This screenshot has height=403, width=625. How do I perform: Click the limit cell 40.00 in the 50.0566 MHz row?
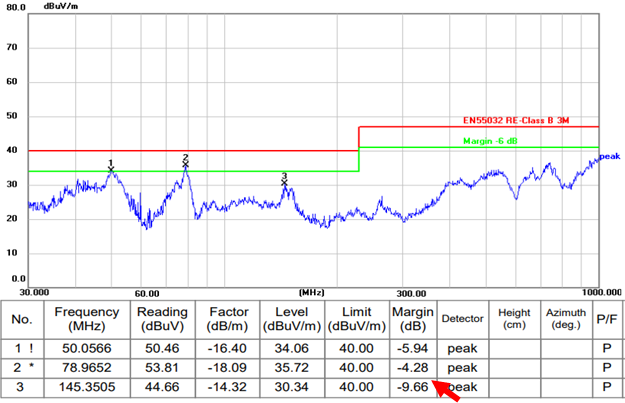tap(356, 348)
